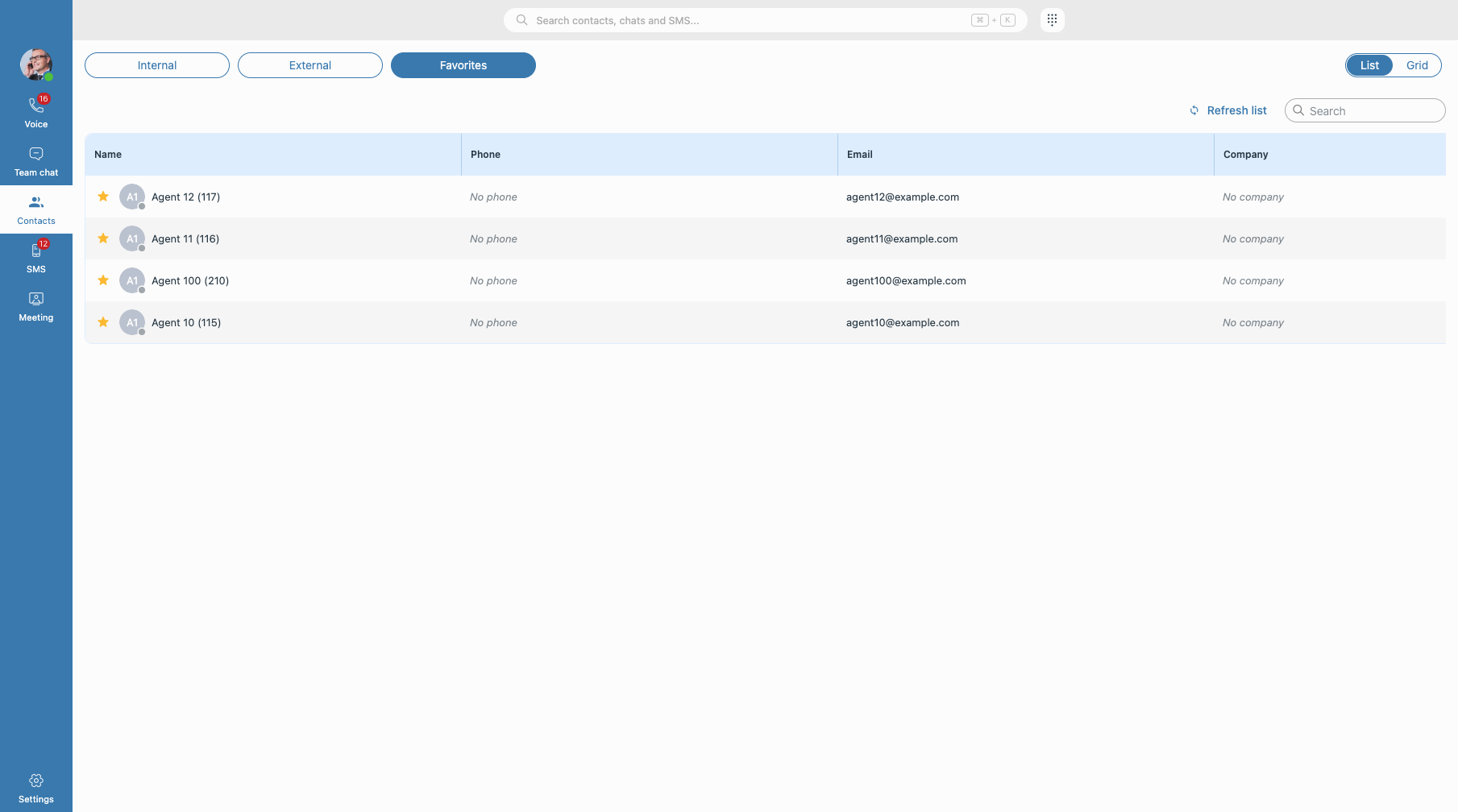The height and width of the screenshot is (812, 1458).
Task: Select the Favorites tab
Action: [x=463, y=65]
